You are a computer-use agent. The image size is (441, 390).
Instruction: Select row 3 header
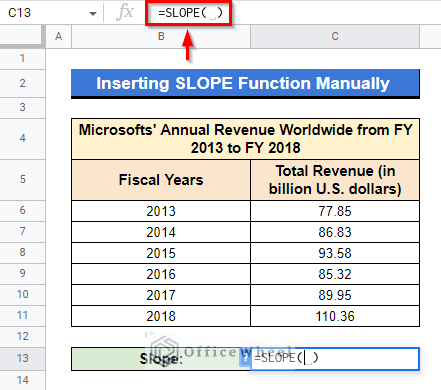[x=22, y=108]
